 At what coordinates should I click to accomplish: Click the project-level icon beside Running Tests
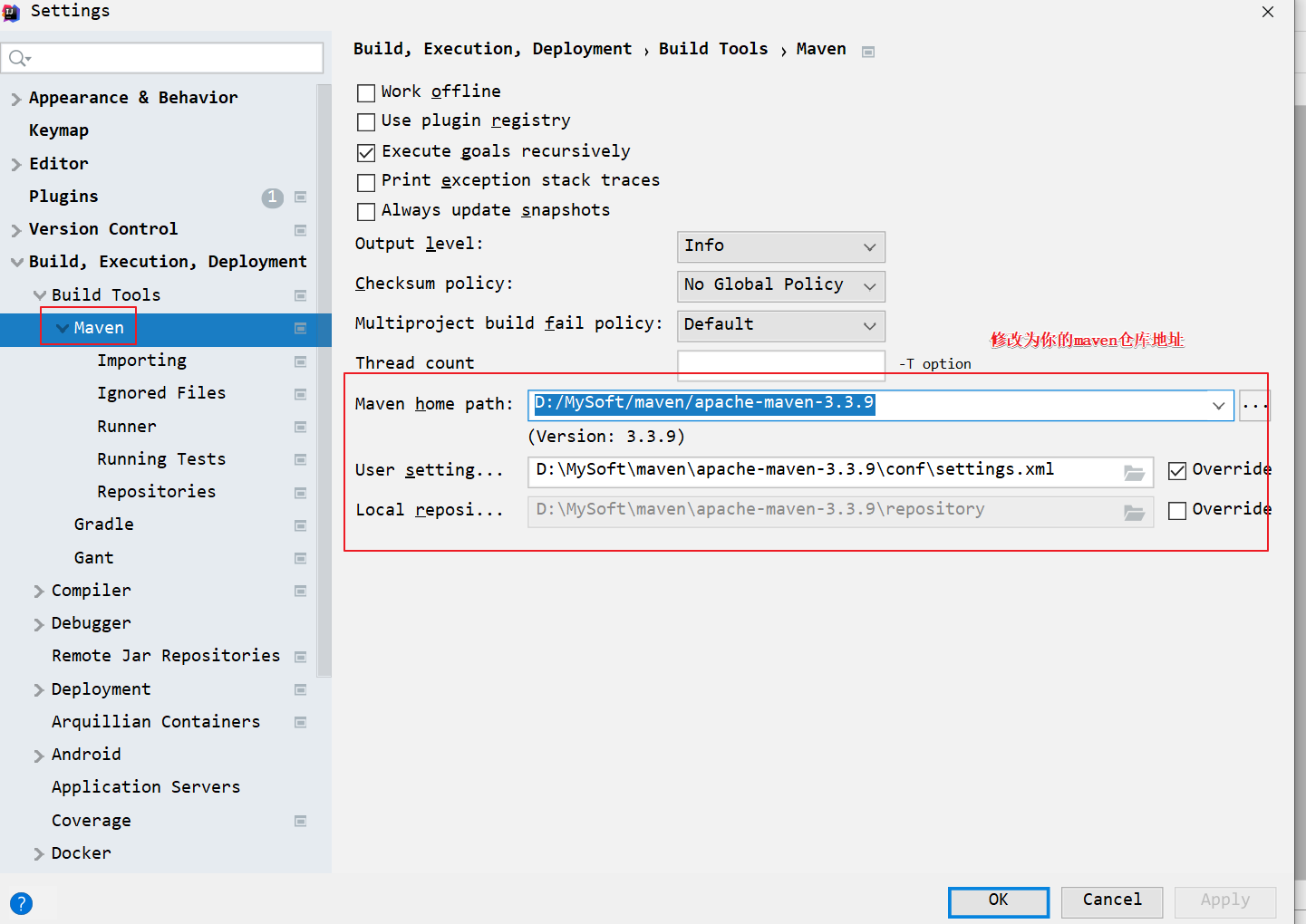tap(301, 459)
